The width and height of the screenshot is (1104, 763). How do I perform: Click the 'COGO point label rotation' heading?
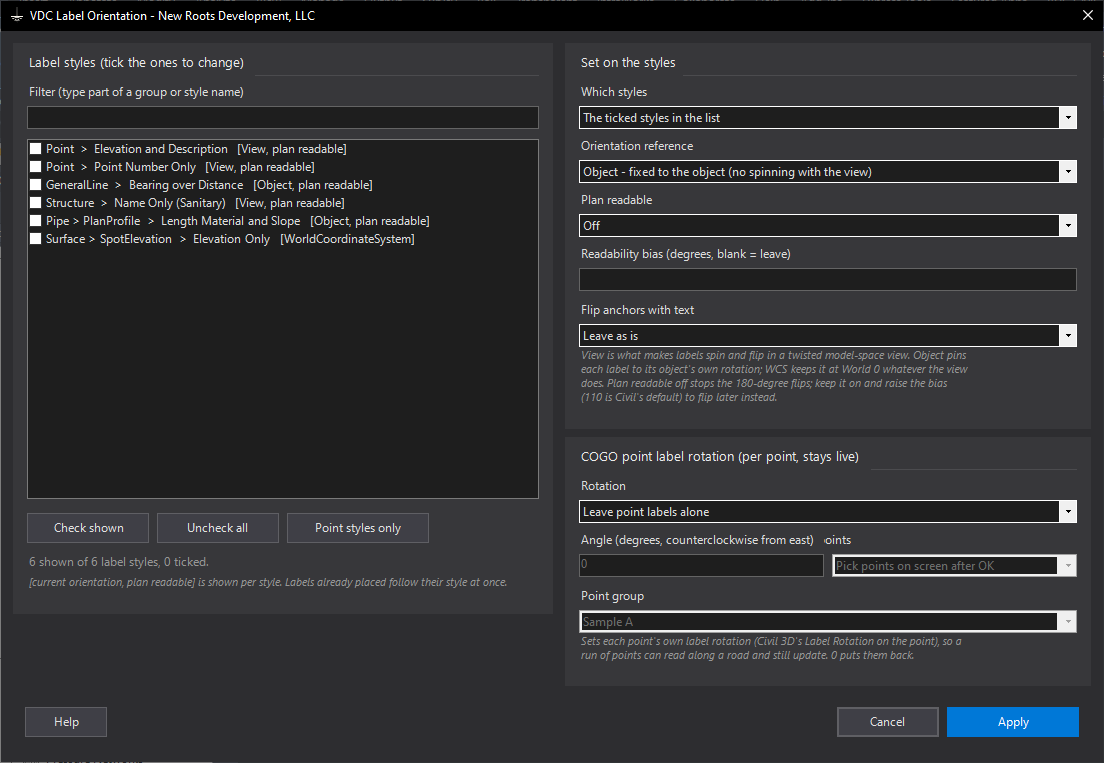tap(720, 457)
